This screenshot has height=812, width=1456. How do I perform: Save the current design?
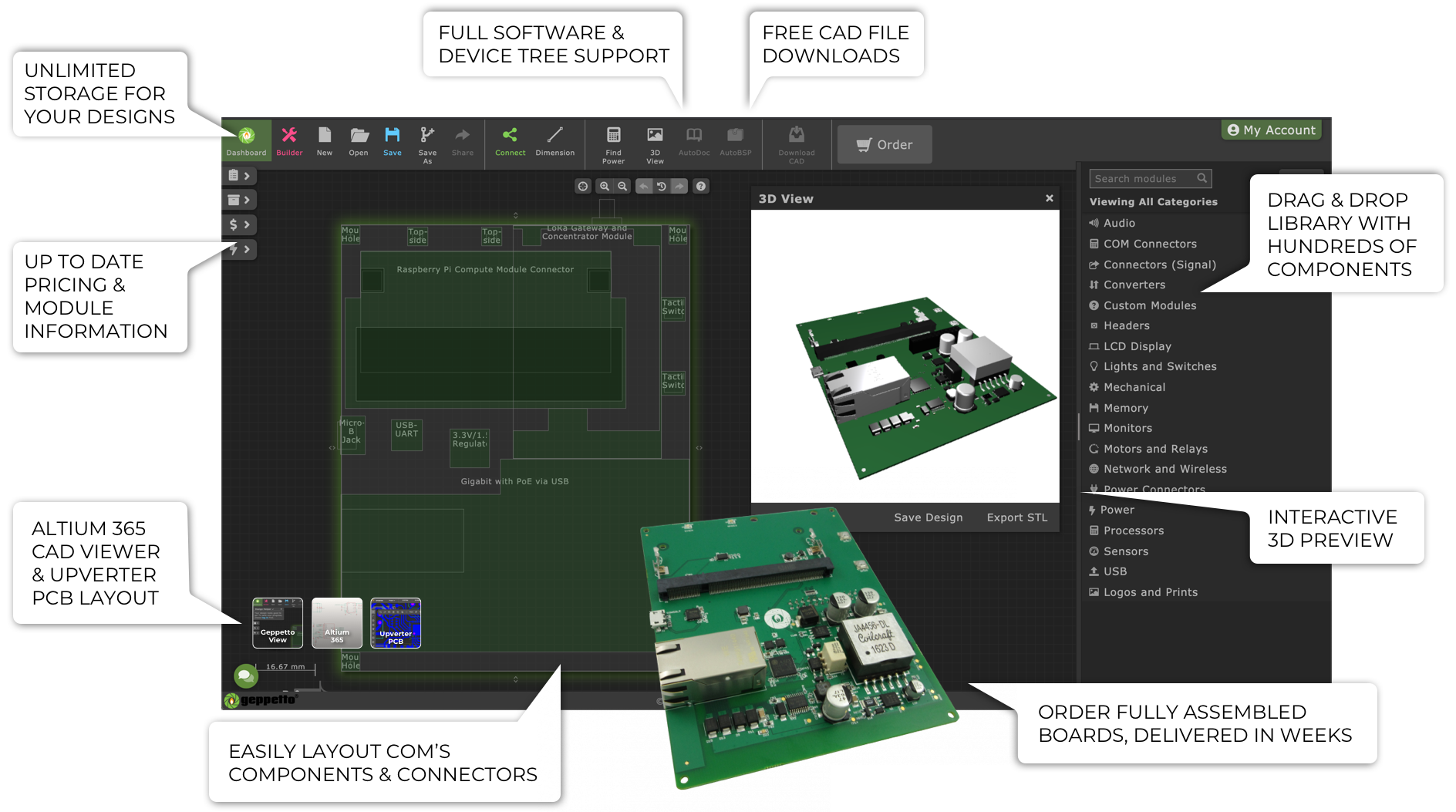click(393, 141)
